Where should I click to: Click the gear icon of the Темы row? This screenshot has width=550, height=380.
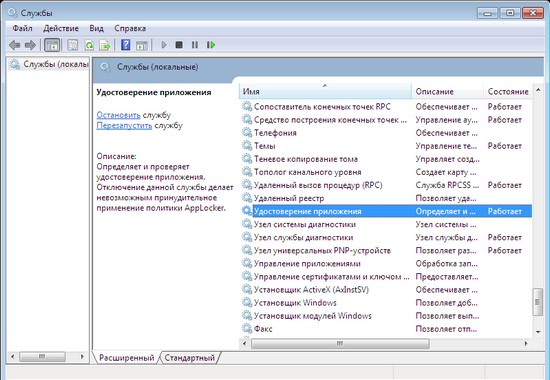click(x=247, y=146)
